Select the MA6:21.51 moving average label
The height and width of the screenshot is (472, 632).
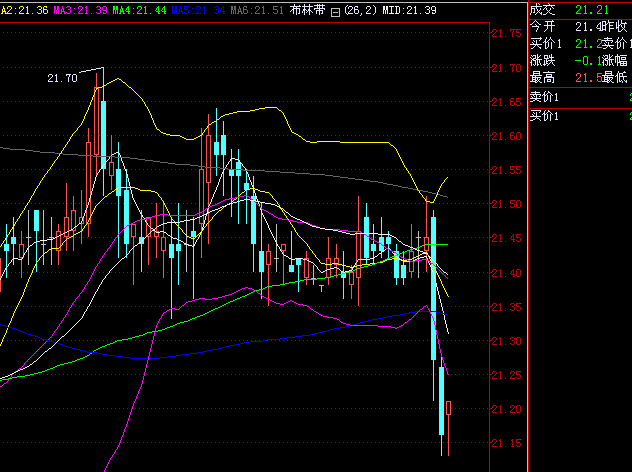(x=257, y=10)
